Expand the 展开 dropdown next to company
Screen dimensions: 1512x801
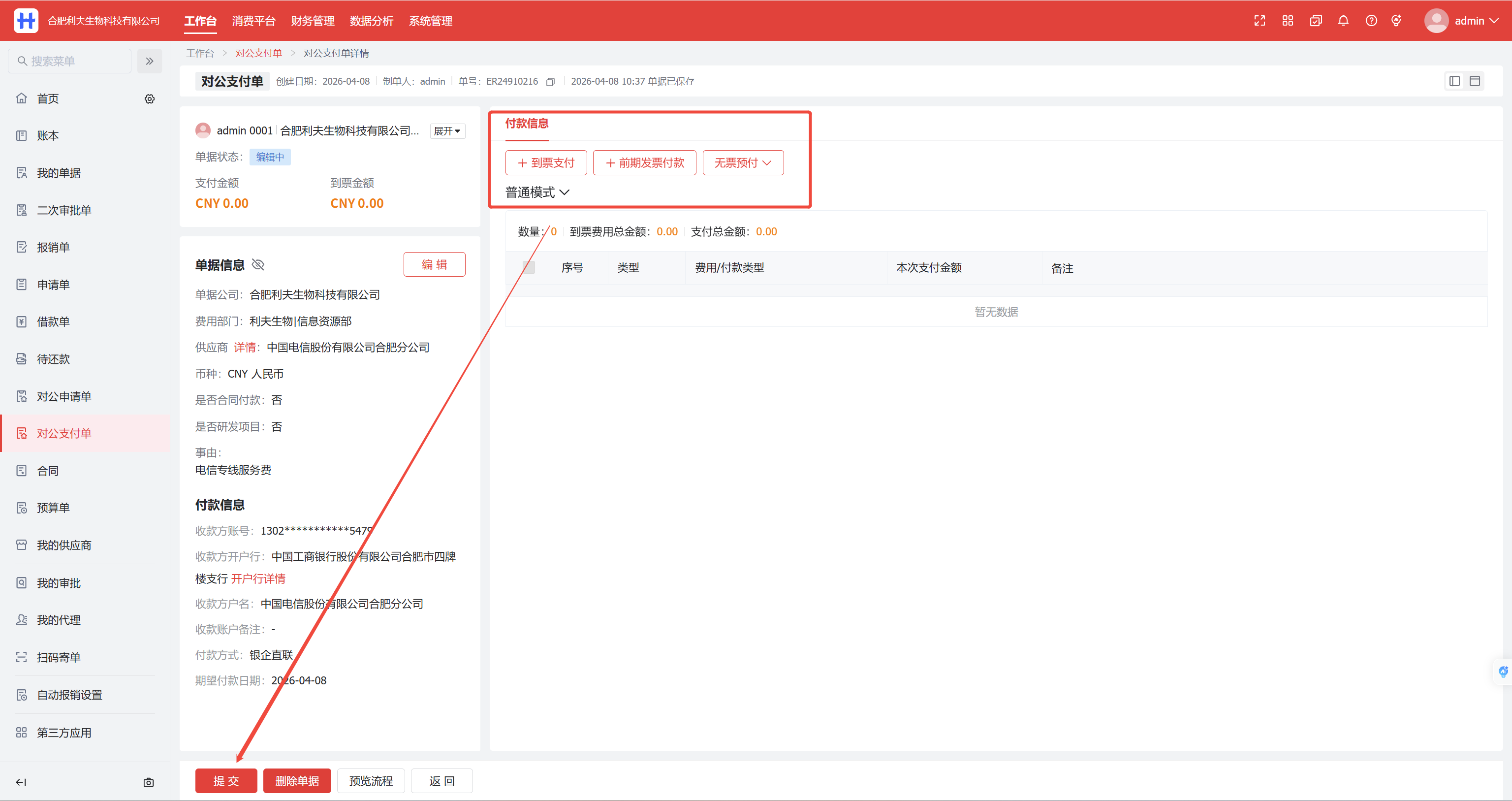tap(447, 131)
